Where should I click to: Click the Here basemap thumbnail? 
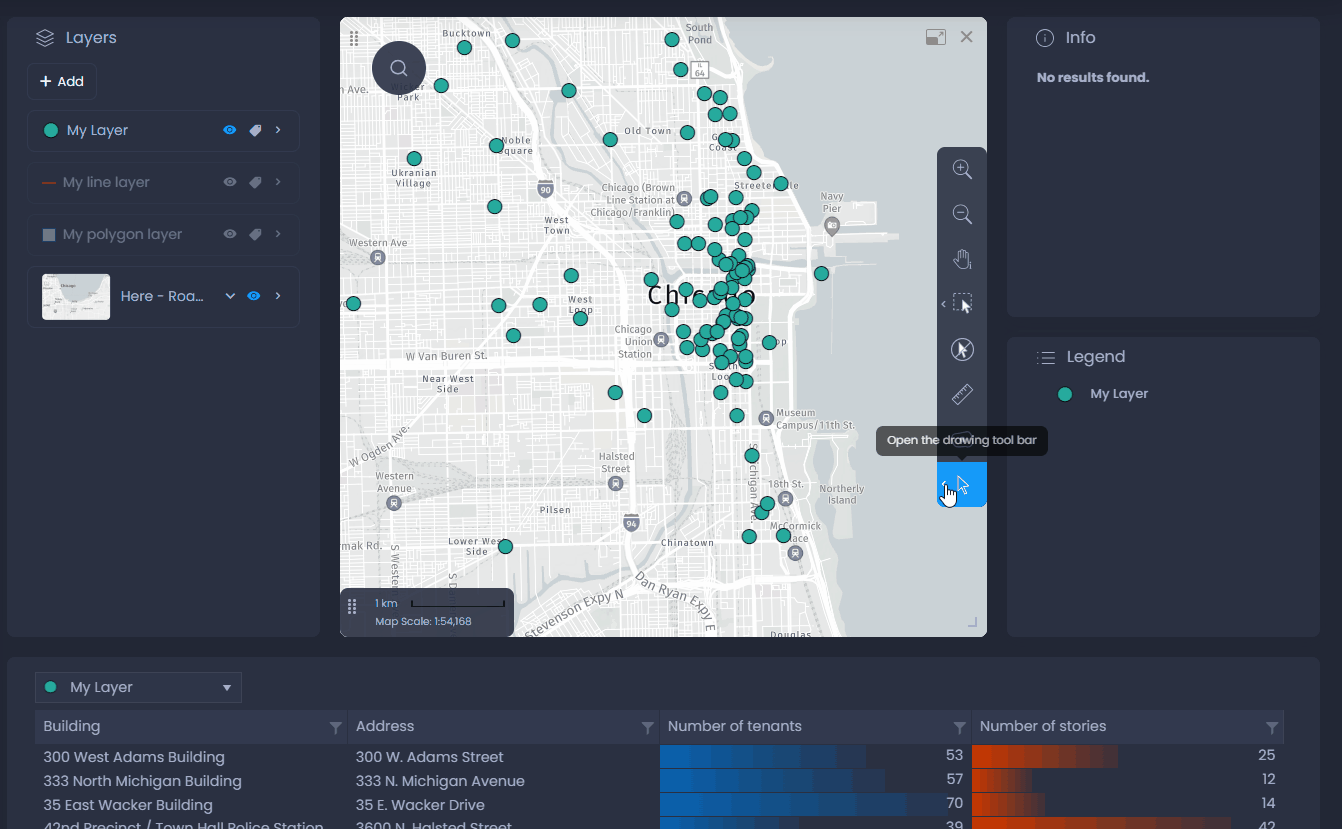click(x=76, y=297)
